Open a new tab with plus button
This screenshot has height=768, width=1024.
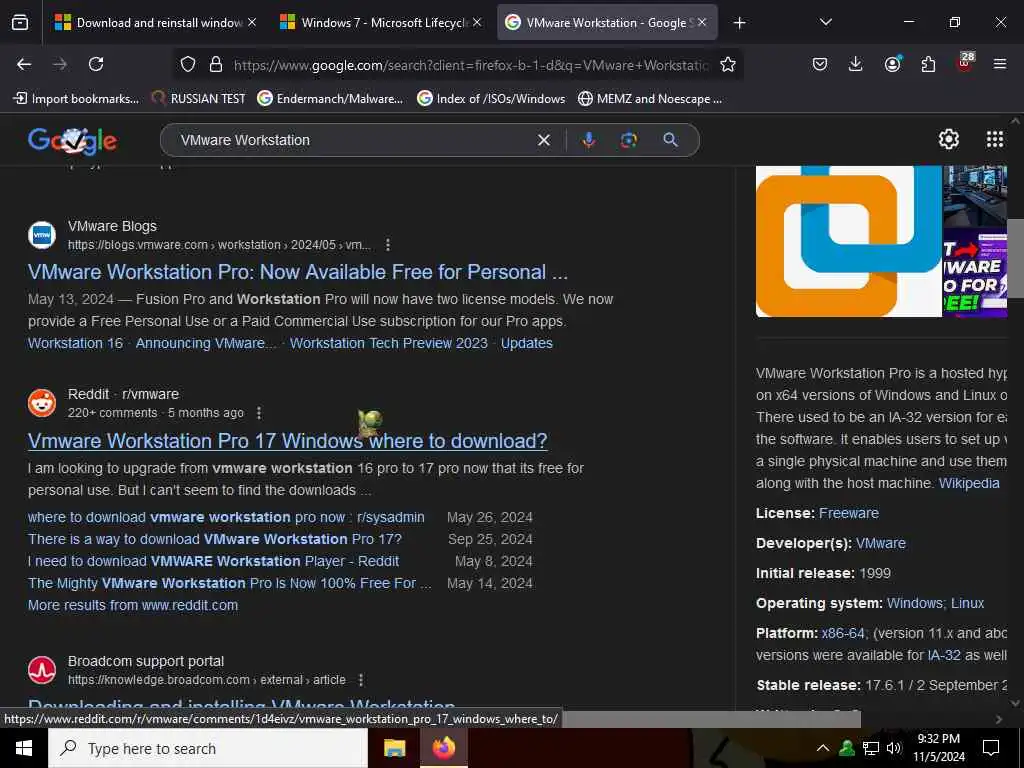click(x=739, y=23)
